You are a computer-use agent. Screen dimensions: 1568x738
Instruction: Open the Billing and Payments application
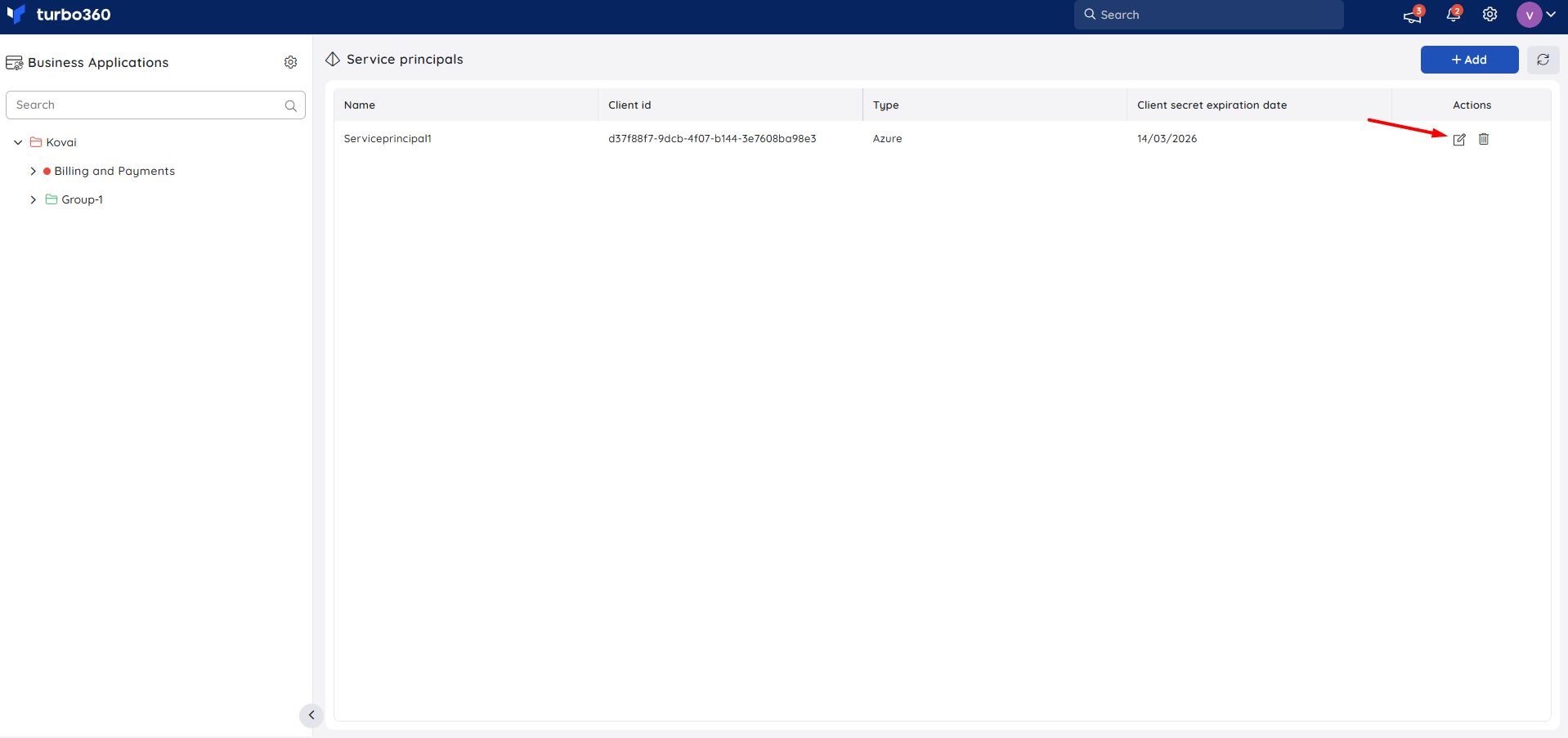click(x=114, y=171)
